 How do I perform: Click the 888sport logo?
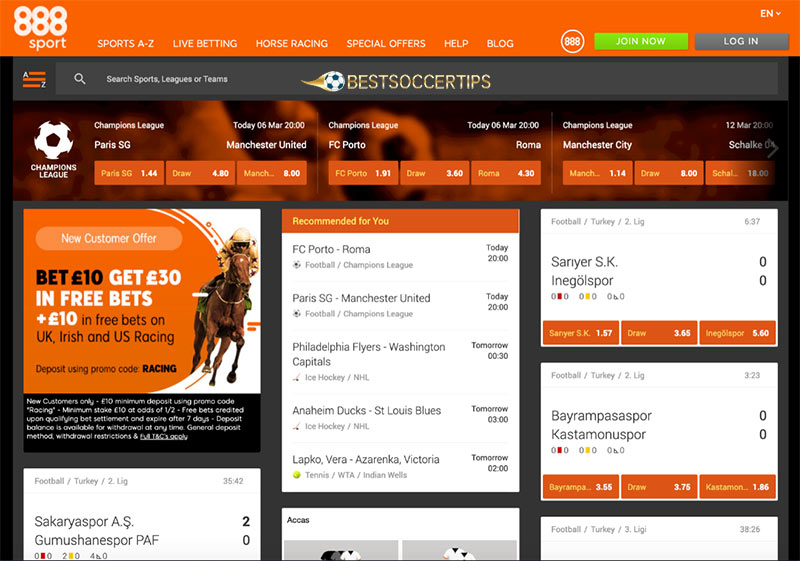pos(40,28)
